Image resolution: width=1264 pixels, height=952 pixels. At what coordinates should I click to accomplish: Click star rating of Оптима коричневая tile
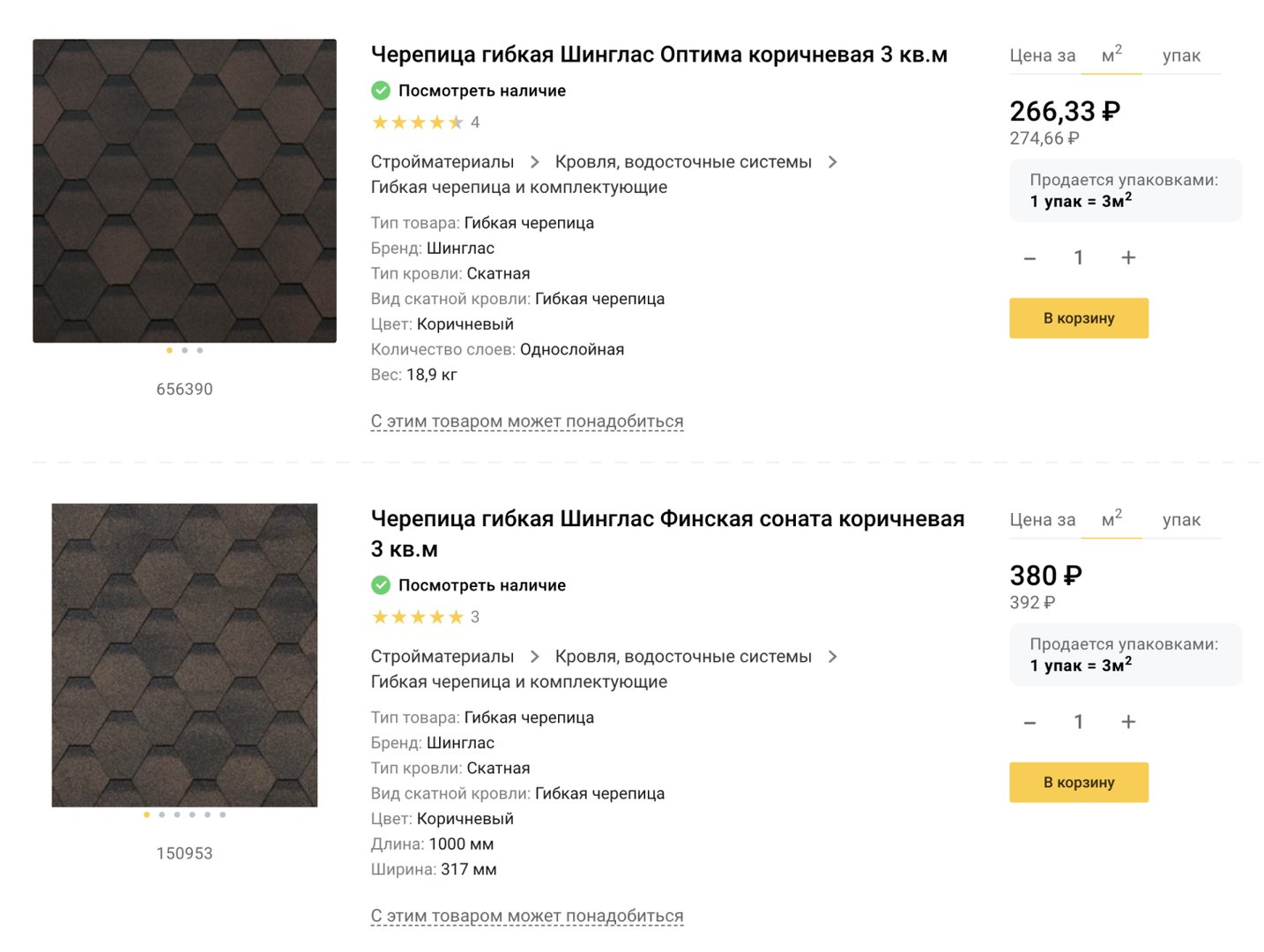(417, 123)
